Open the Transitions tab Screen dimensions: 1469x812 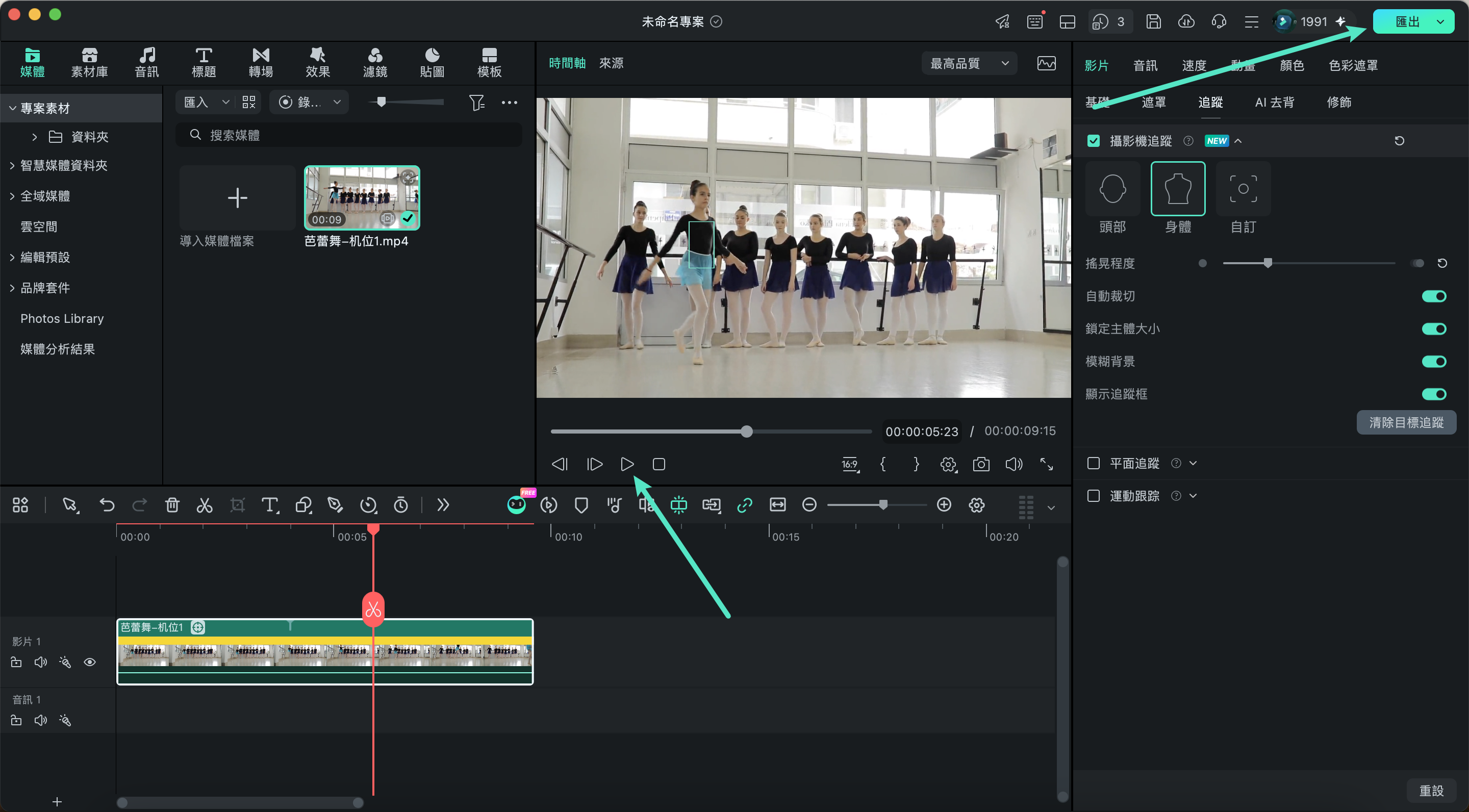point(261,63)
